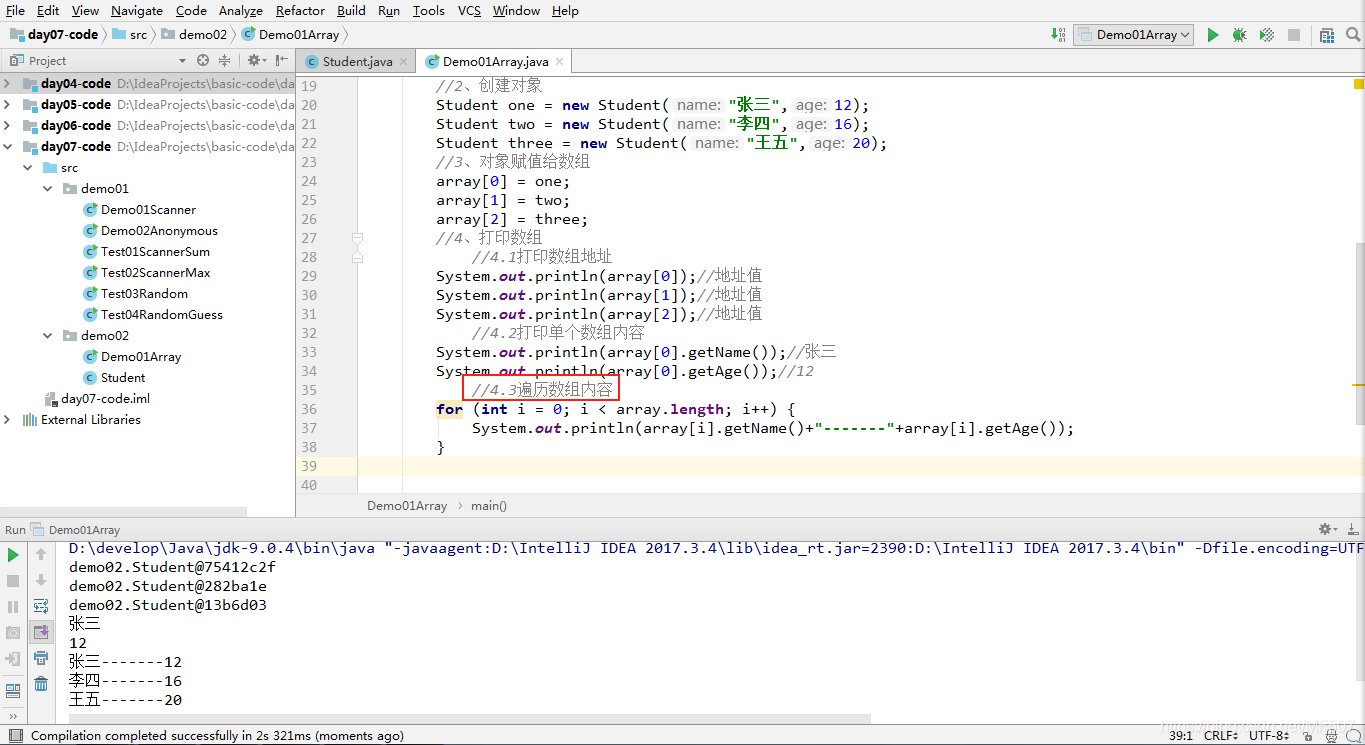The width and height of the screenshot is (1365, 745).
Task: Click CRLF line separator in status bar
Action: 1221,735
